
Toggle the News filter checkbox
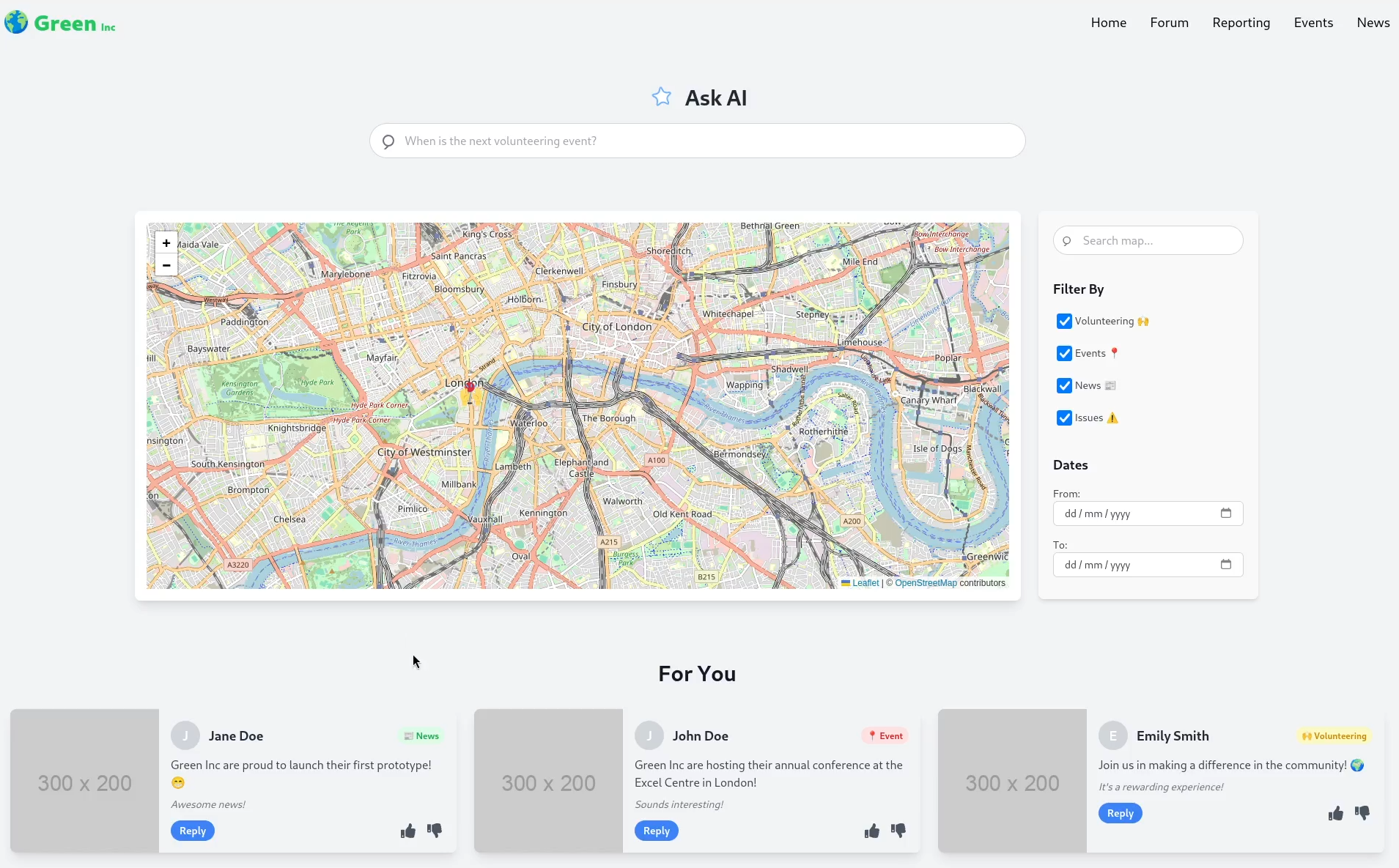(x=1064, y=386)
